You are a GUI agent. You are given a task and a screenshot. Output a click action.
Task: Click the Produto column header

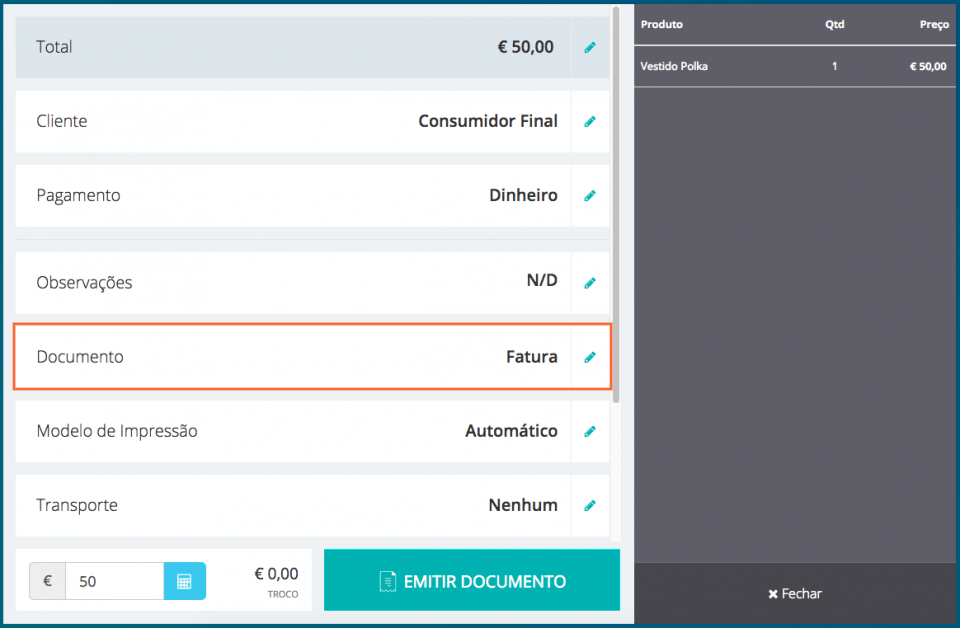[x=662, y=24]
